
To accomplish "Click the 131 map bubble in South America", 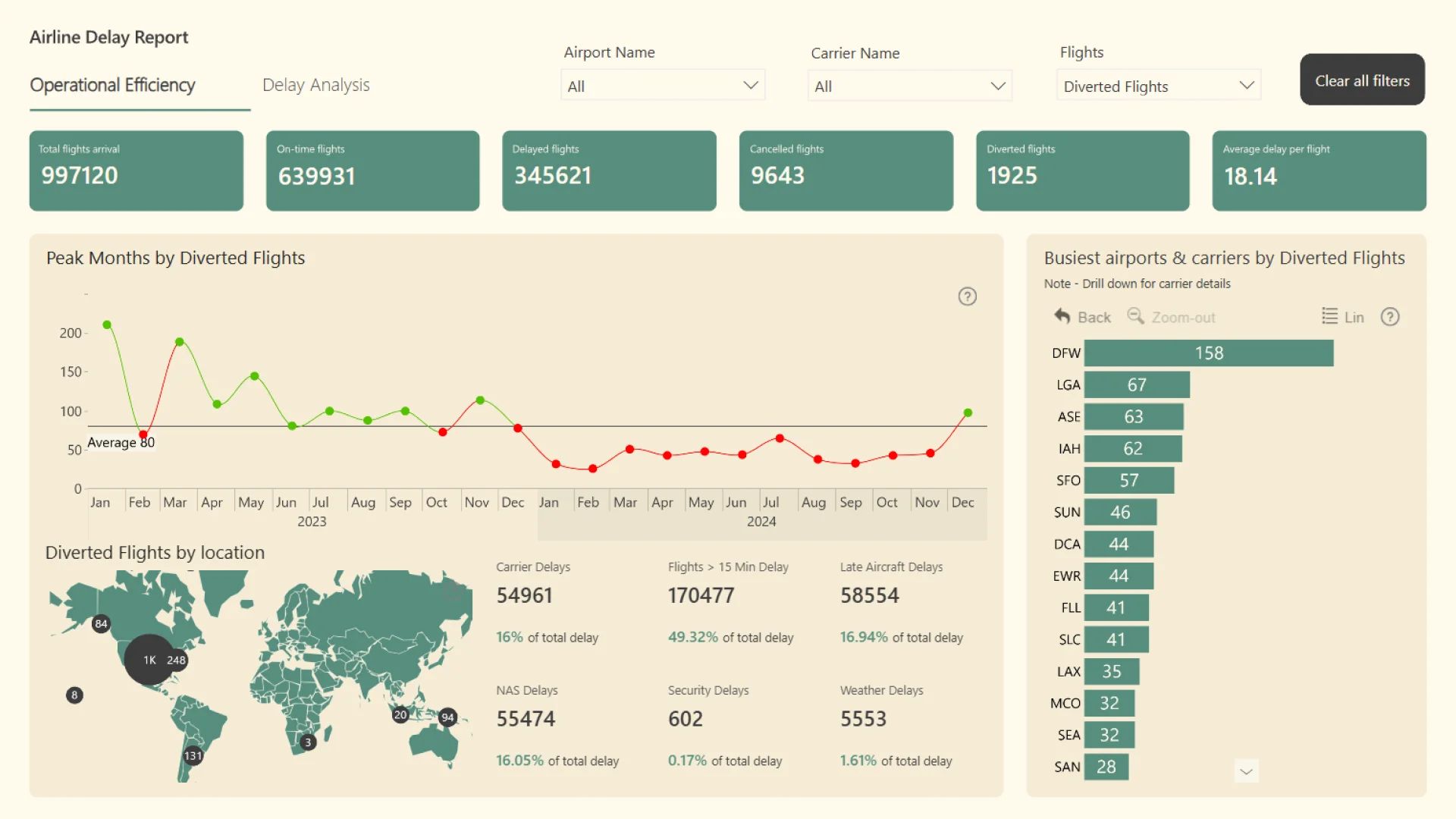I will [193, 755].
